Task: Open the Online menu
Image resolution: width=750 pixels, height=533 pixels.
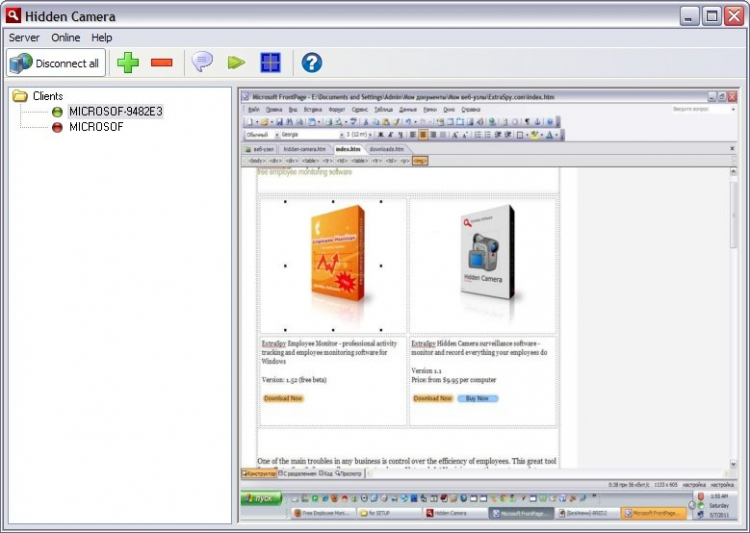Action: pyautogui.click(x=66, y=37)
